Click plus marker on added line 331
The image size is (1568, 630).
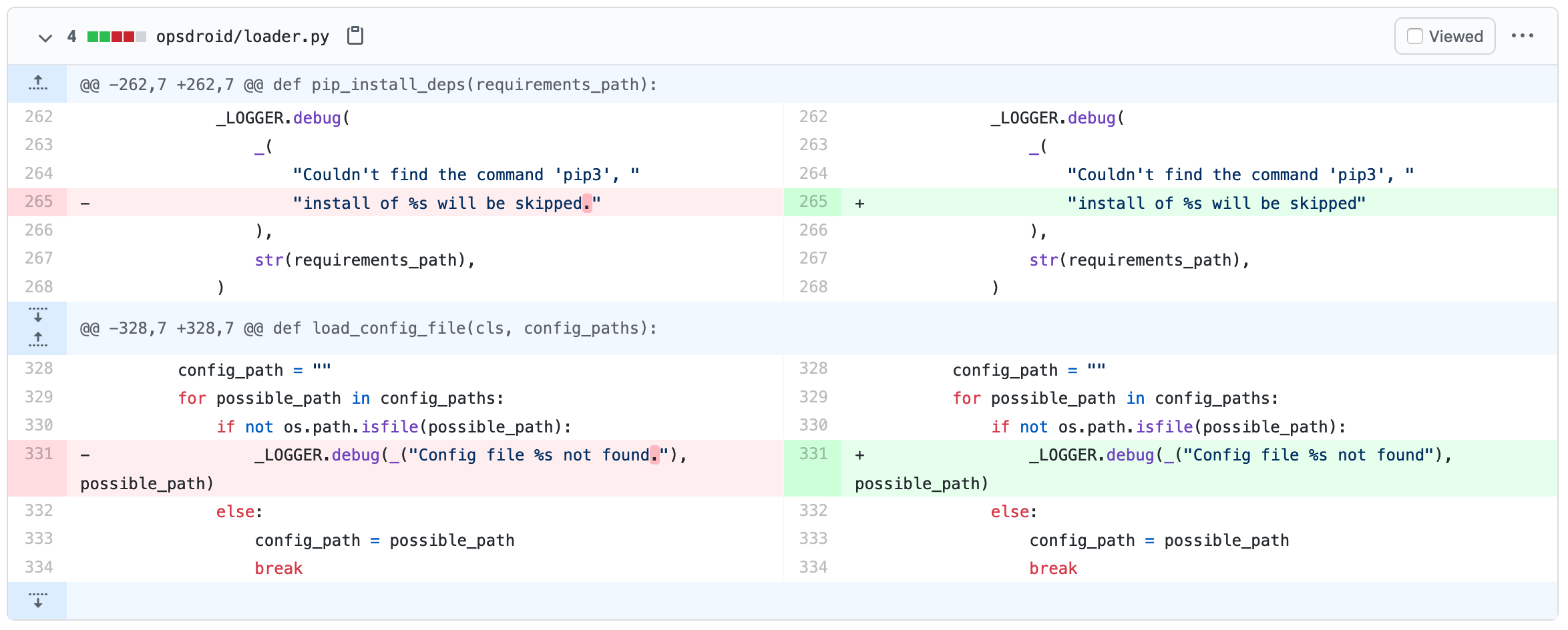859,455
